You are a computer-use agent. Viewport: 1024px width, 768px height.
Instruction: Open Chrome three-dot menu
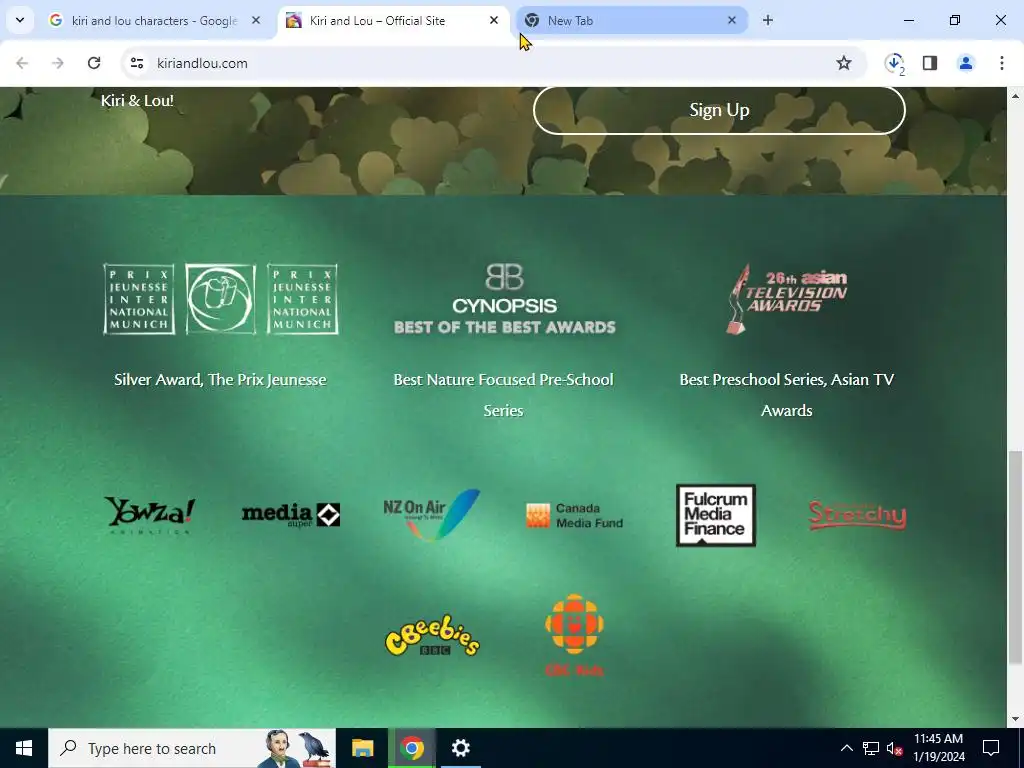tap(1001, 63)
